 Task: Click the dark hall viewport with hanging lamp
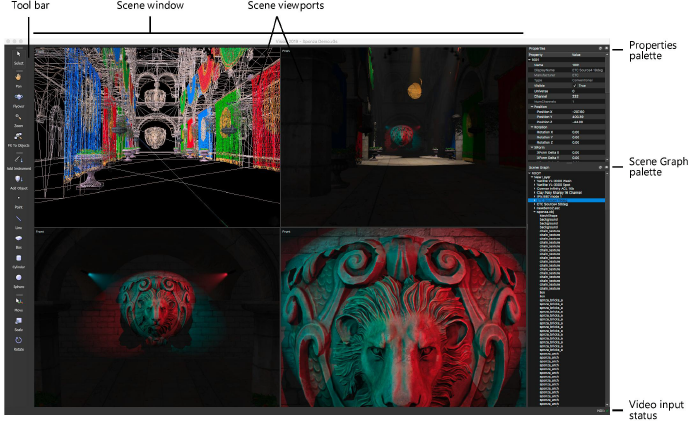point(404,137)
